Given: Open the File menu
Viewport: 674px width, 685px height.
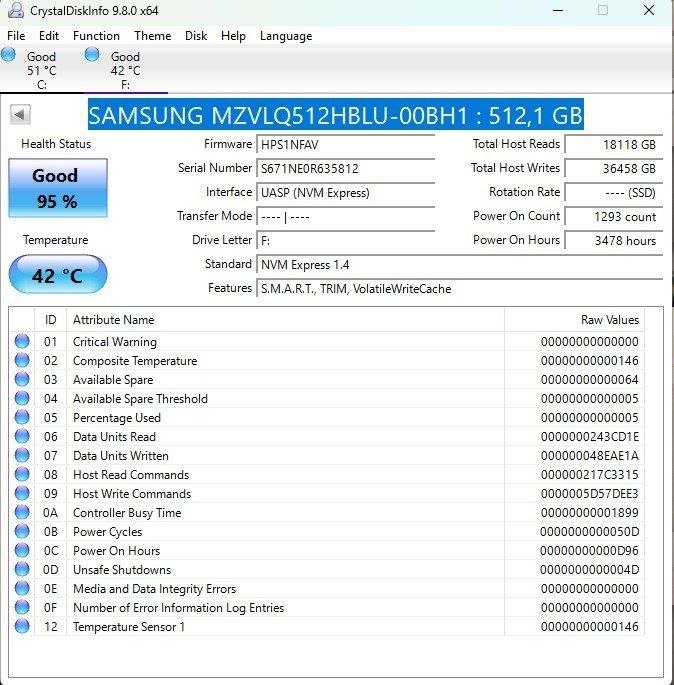Looking at the screenshot, I should point(16,36).
